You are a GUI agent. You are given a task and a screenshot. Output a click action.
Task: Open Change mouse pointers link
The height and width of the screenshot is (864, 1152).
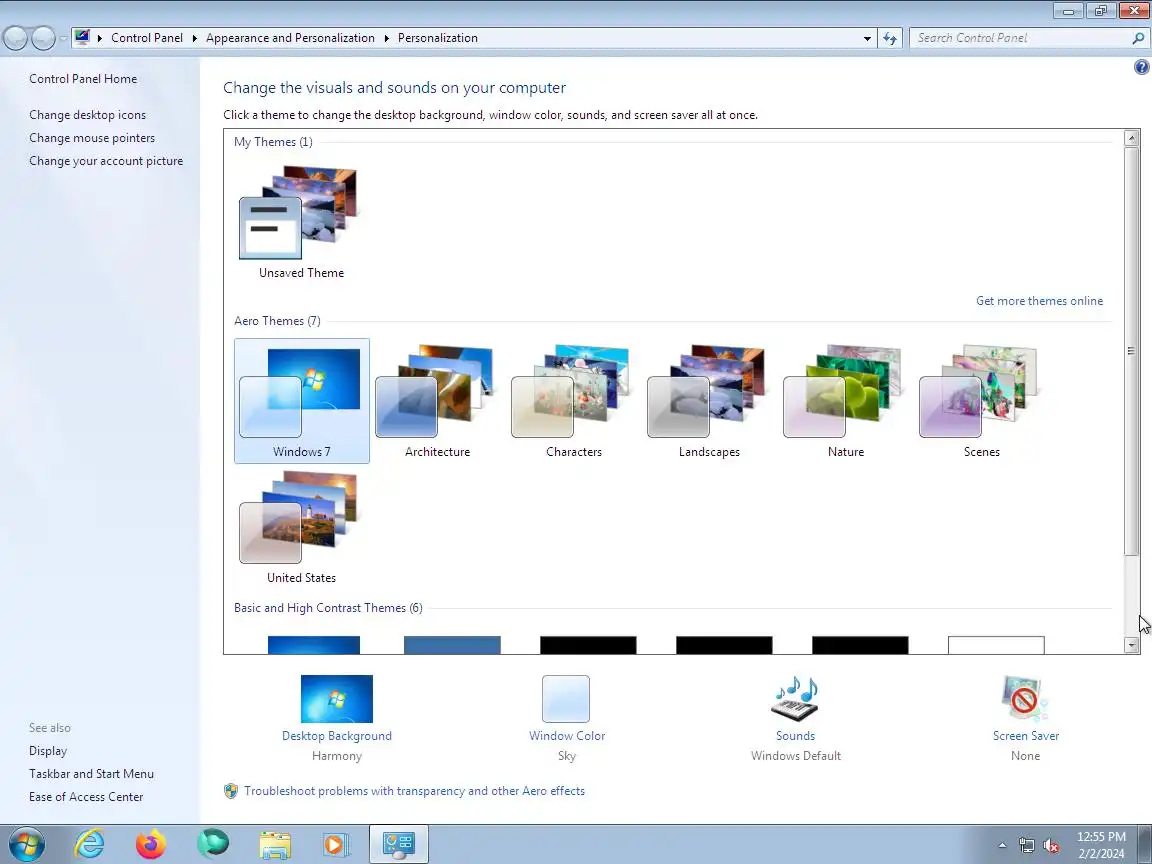[x=92, y=137]
